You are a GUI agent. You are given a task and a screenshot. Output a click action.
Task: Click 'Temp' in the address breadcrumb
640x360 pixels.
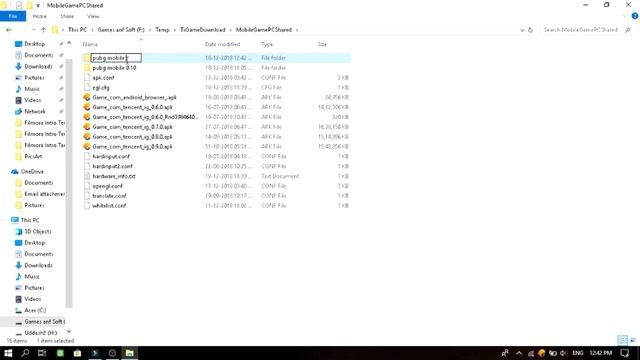pos(162,30)
